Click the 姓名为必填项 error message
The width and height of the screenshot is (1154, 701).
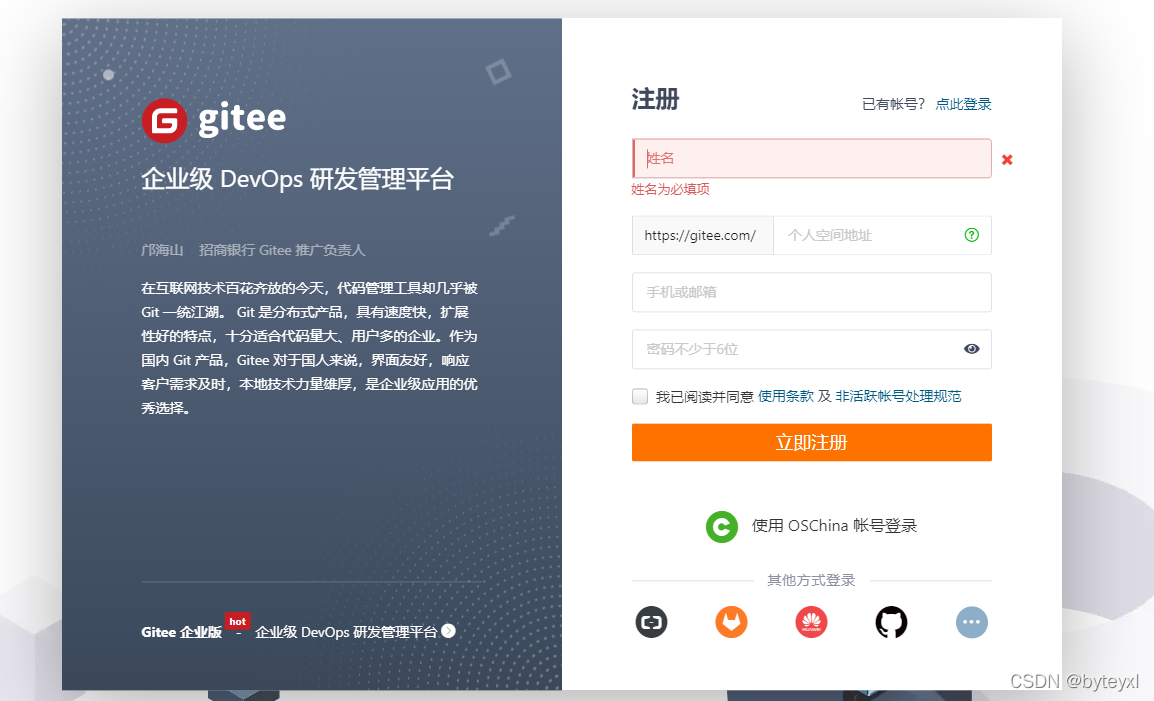pos(670,189)
